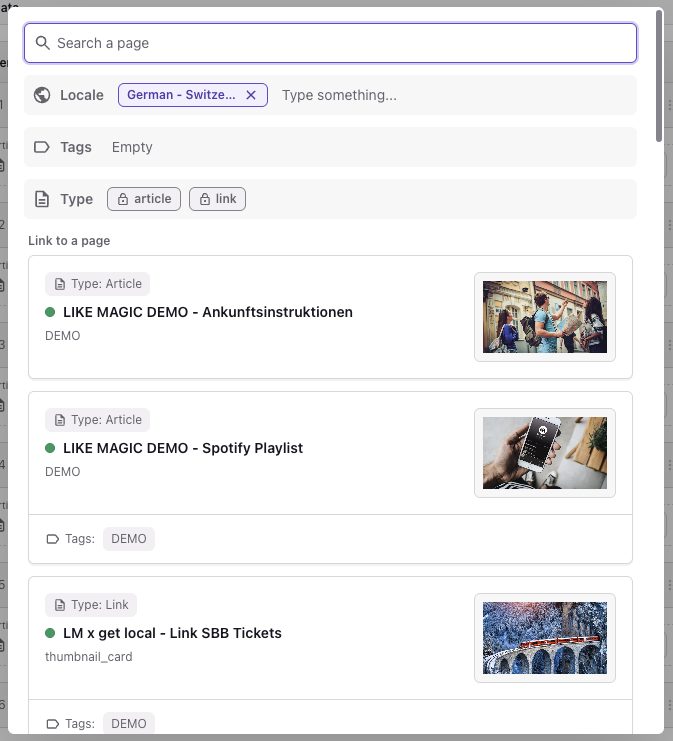Screen dimensions: 673x741
Task: Click the green status dot for SBB Tickets
Action: pos(50,633)
